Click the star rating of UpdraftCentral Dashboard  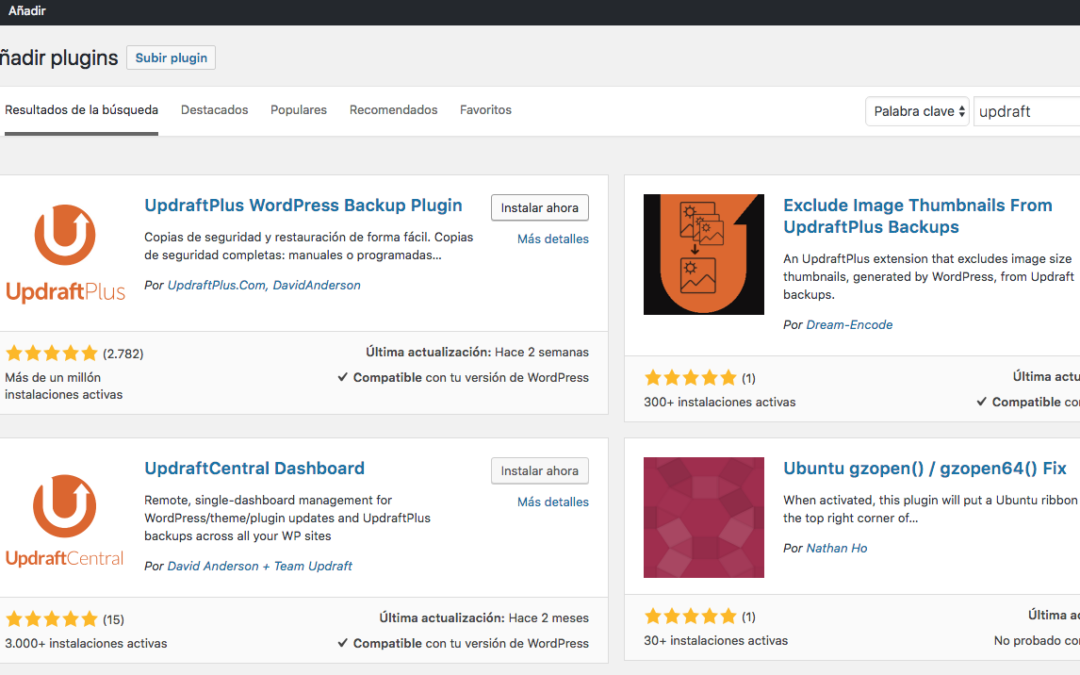51,619
